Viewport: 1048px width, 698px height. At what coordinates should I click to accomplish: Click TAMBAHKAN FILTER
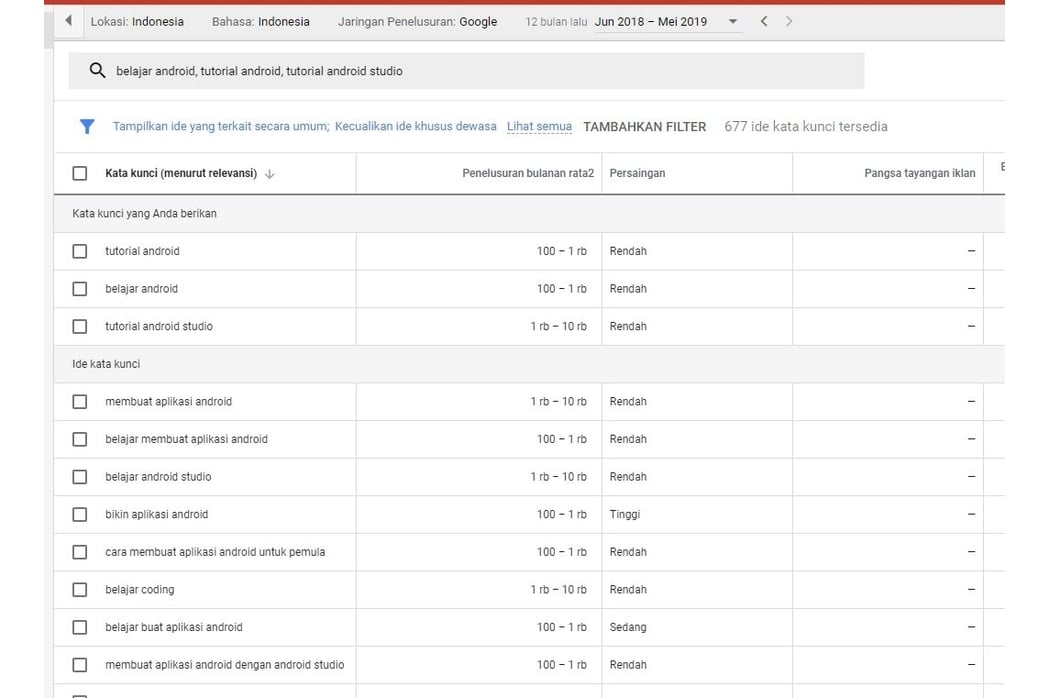coord(644,126)
